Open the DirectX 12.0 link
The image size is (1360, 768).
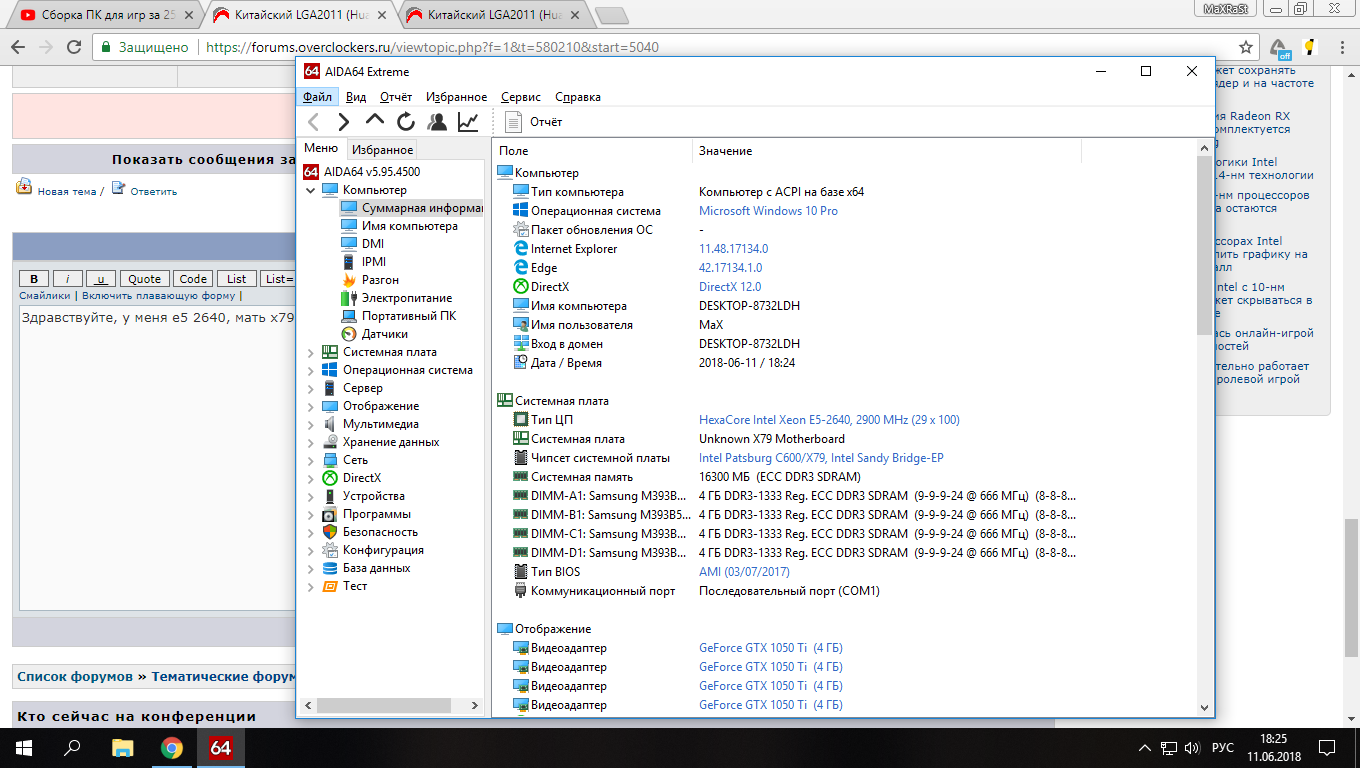[x=730, y=287]
